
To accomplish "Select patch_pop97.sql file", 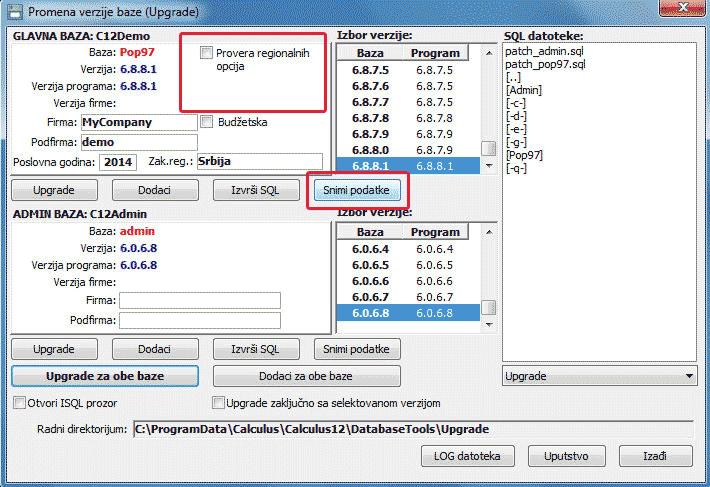I will coord(545,64).
